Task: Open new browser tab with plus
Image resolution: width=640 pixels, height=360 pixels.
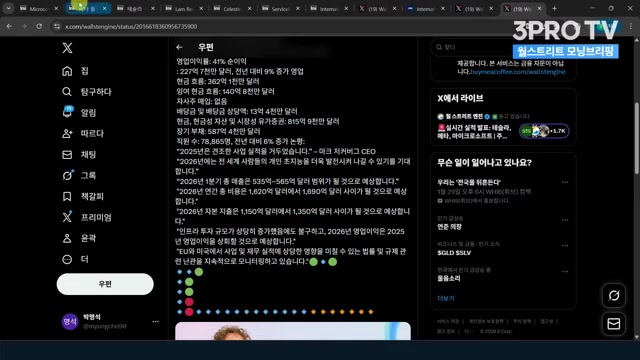Action: click(554, 8)
